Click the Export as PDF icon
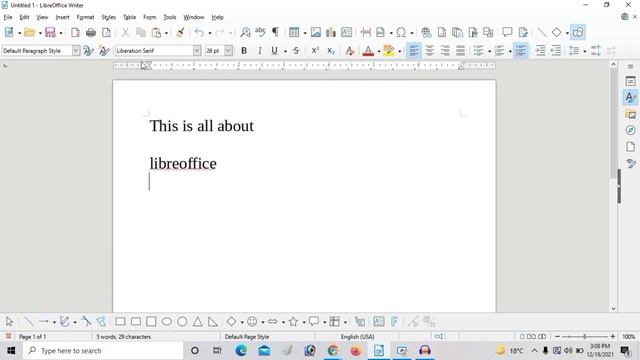This screenshot has height=360, width=640. 76,32
